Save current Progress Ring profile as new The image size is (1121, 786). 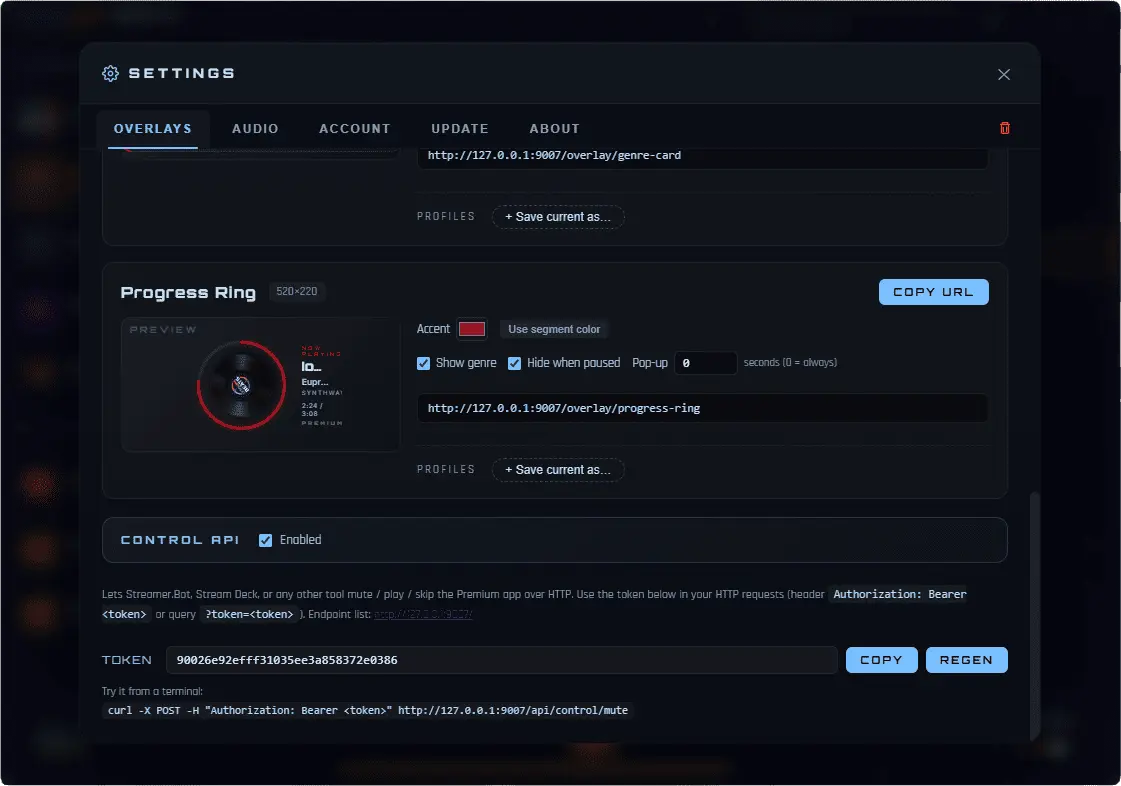pos(558,470)
